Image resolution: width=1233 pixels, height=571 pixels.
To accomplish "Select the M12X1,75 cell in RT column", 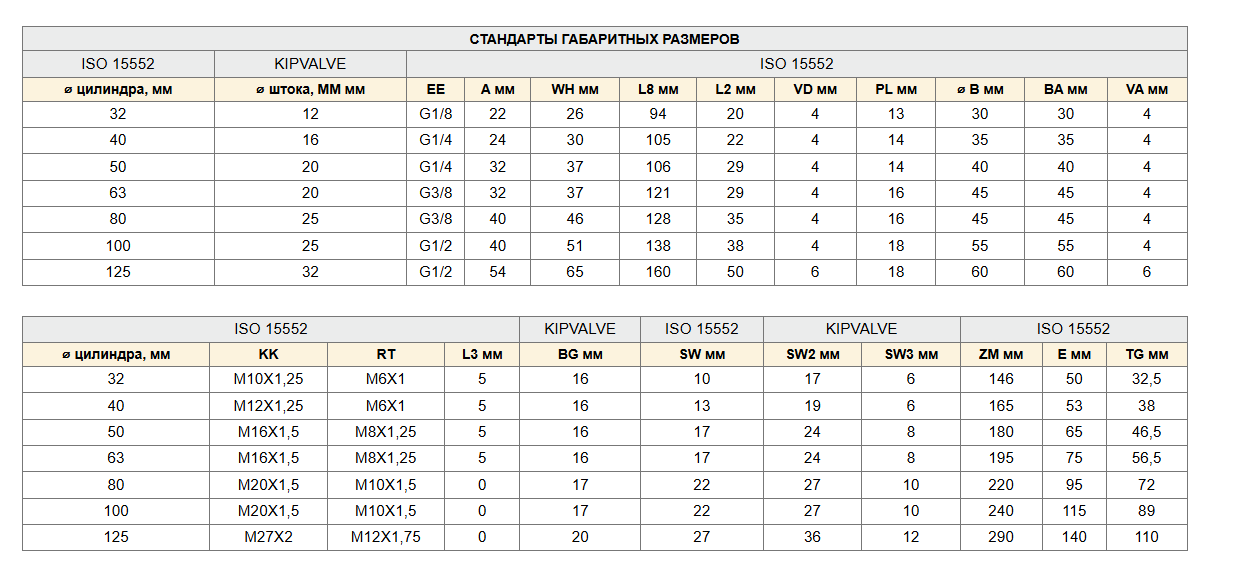I will click(386, 537).
